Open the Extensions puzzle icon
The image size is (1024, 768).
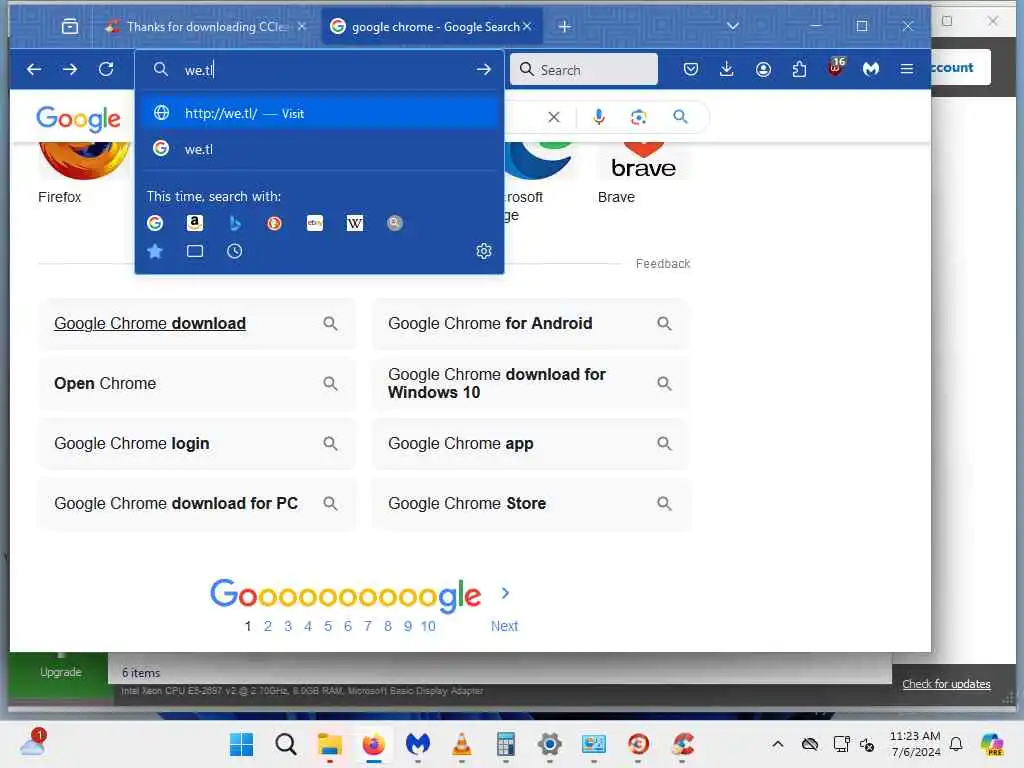pyautogui.click(x=799, y=69)
